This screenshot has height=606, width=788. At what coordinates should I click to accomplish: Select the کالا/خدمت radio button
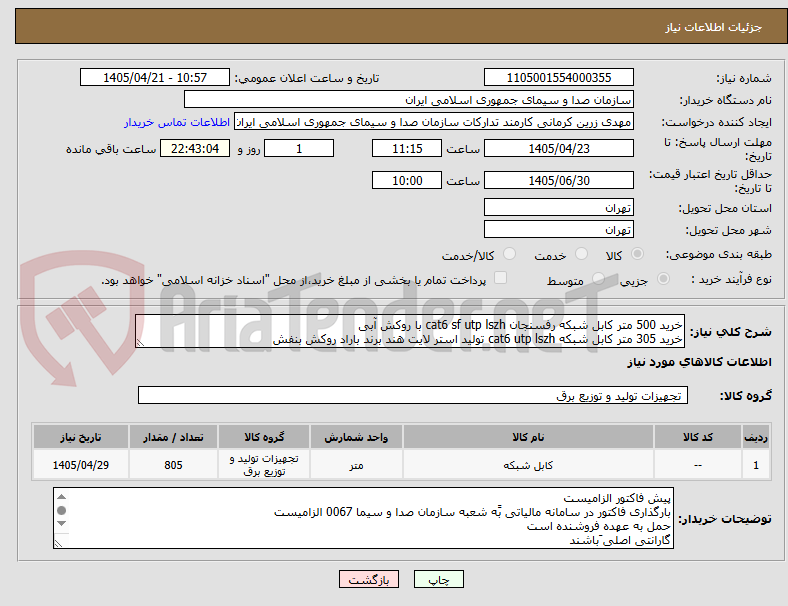pos(510,254)
